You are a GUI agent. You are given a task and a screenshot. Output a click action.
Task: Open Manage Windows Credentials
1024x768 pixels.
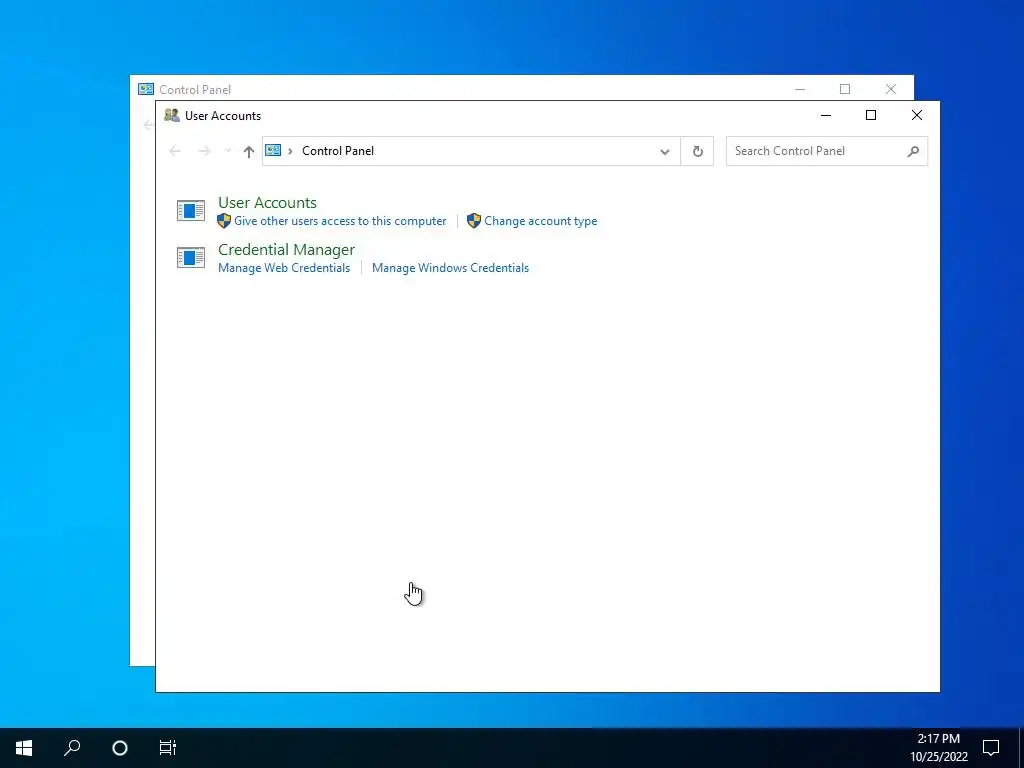pyautogui.click(x=451, y=268)
